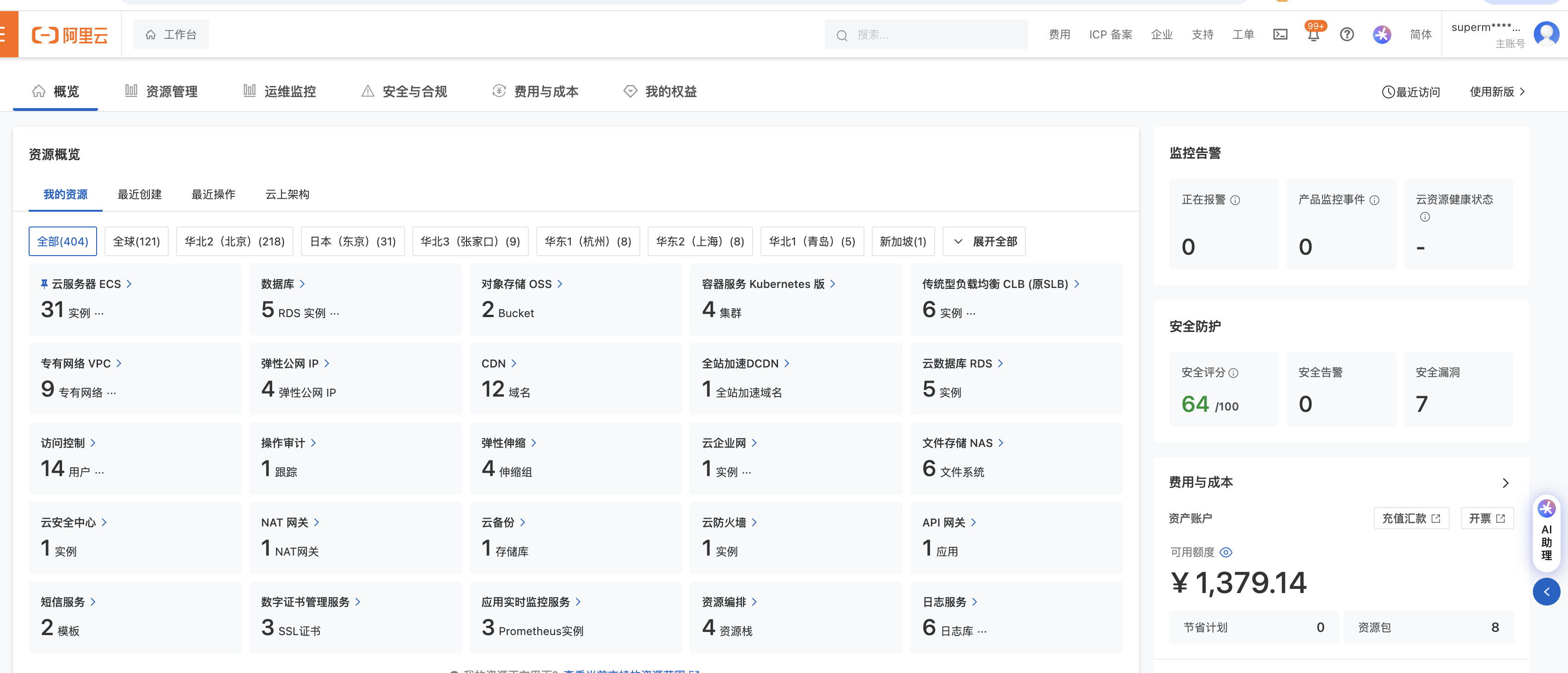Expand the 费用与成本 panel chevron

point(1505,483)
